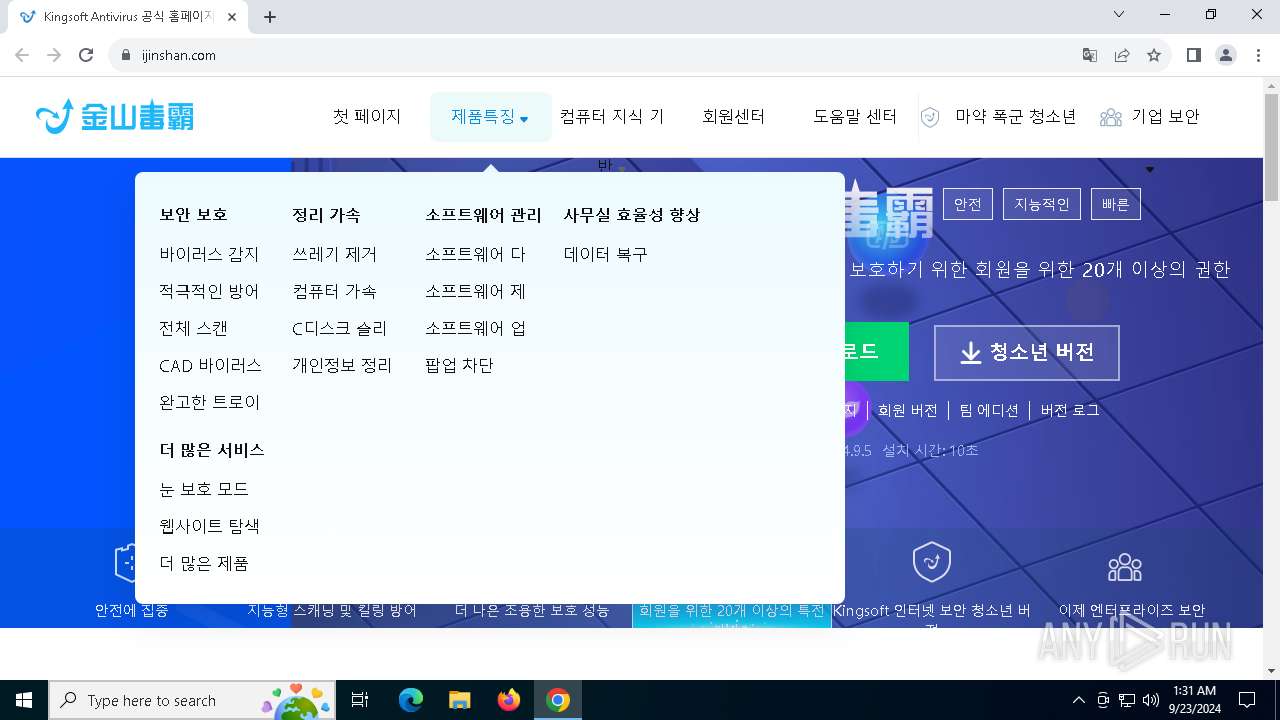Open the 회원센터 nav item
Screen dimensions: 1280x720
pos(733,116)
